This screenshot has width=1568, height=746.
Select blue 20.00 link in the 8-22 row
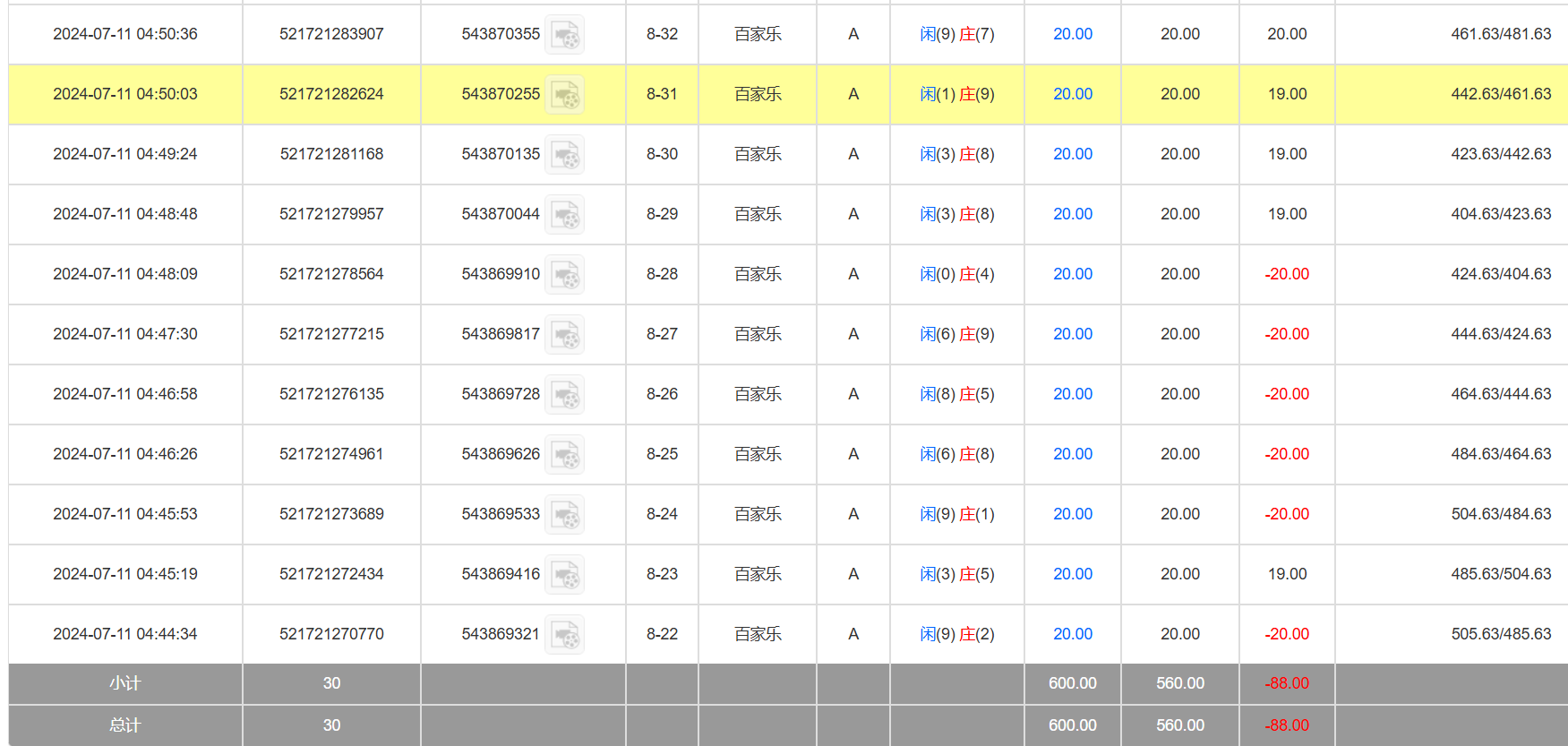[x=1072, y=634]
